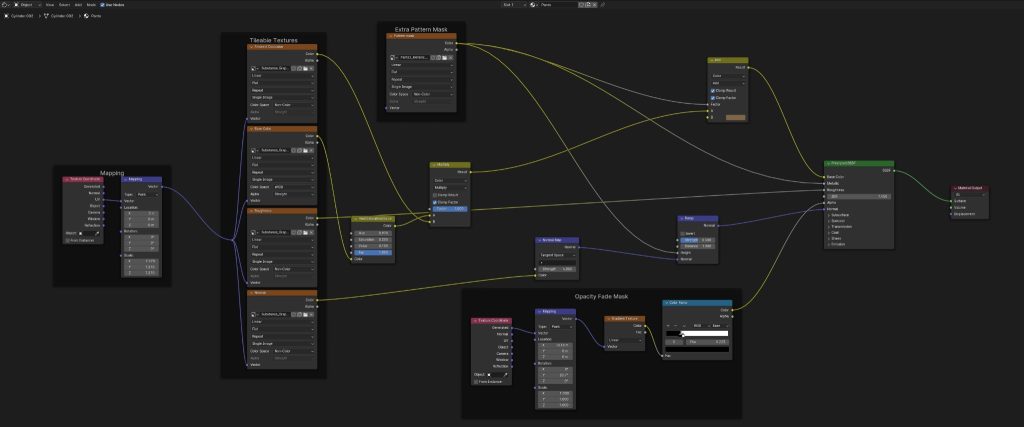Click the B color swatch in Add node

(x=735, y=117)
